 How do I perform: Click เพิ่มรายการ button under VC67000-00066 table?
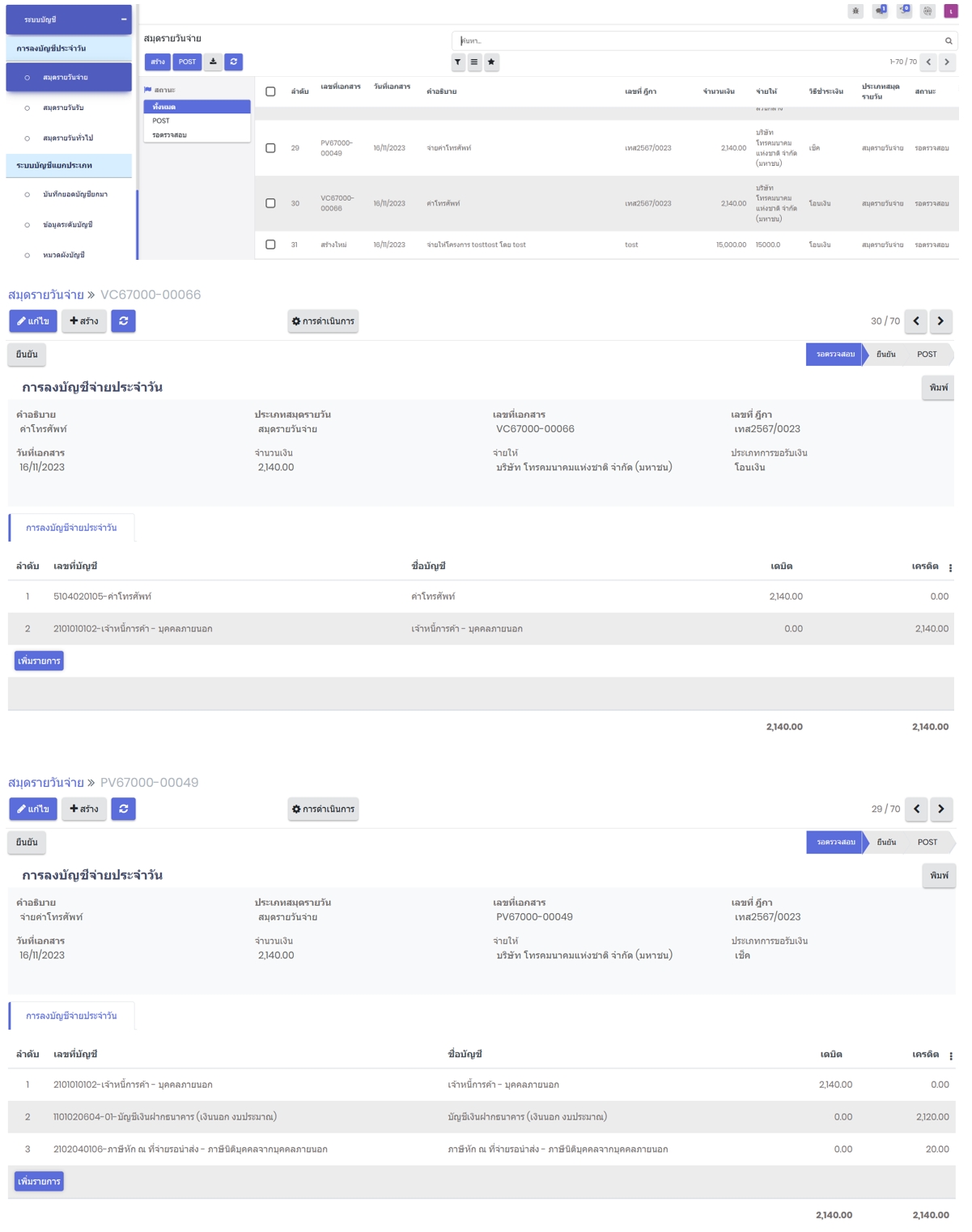pos(39,661)
